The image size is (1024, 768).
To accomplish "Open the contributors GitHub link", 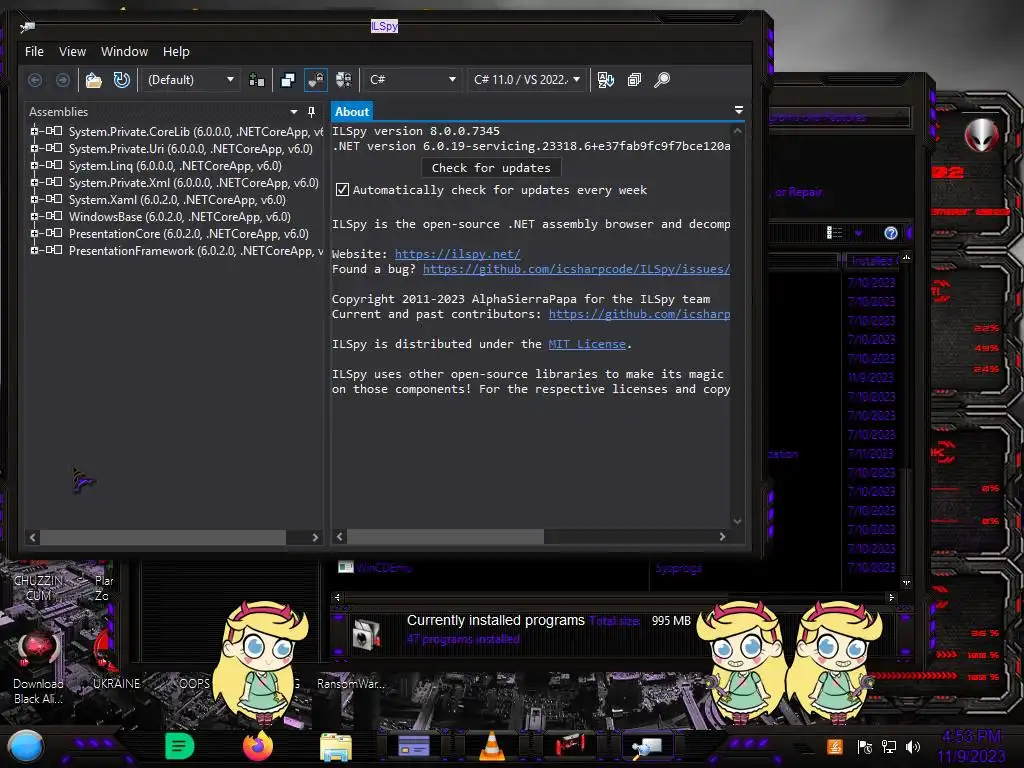I will 639,314.
